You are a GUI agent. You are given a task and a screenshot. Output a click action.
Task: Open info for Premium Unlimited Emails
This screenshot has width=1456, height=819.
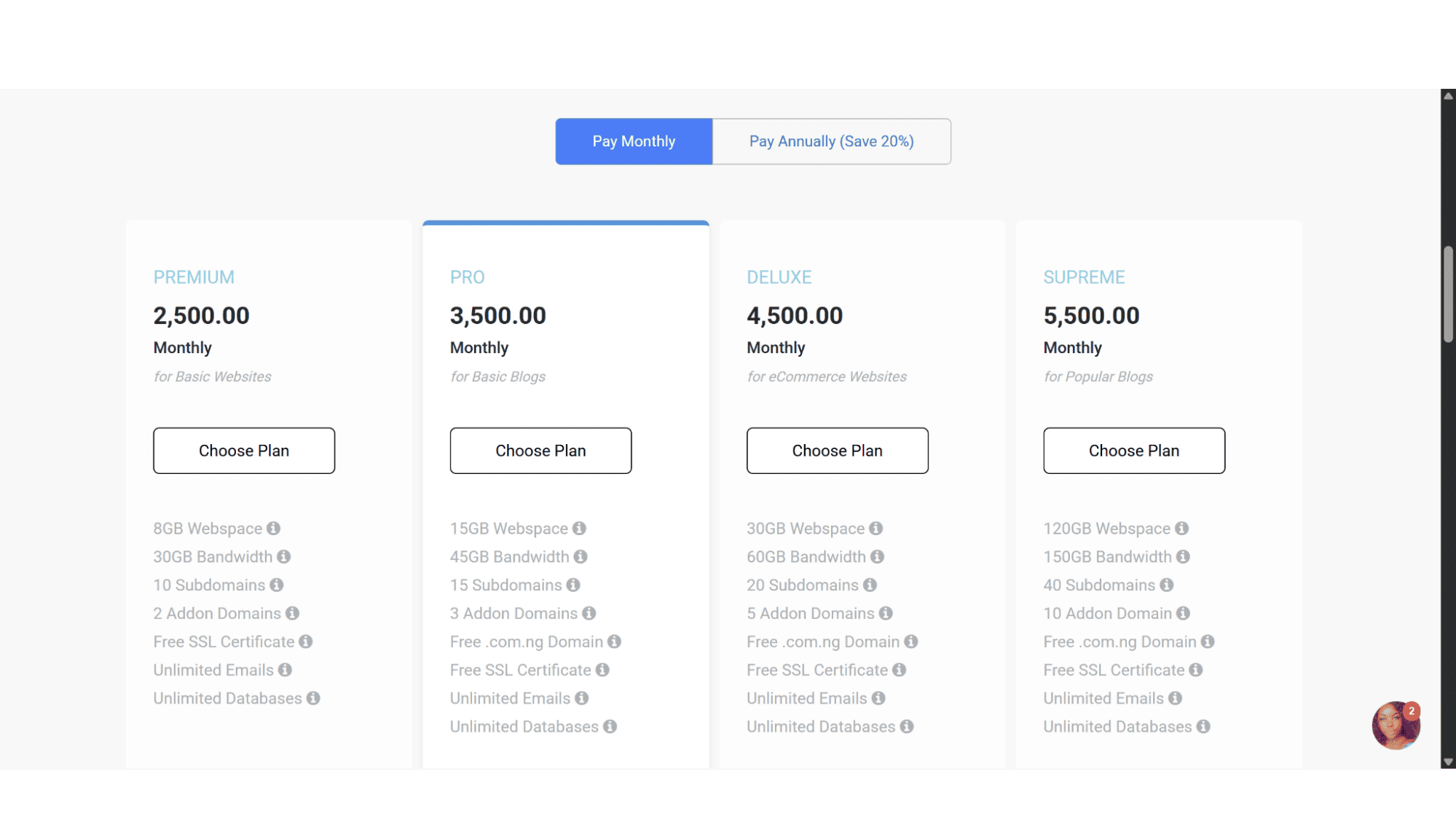285,670
